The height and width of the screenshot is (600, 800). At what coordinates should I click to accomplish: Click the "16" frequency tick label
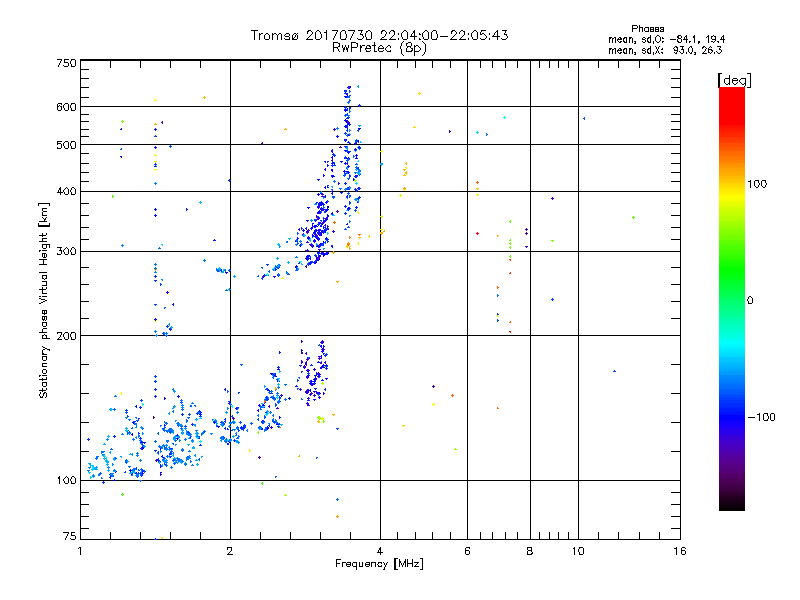tap(680, 551)
